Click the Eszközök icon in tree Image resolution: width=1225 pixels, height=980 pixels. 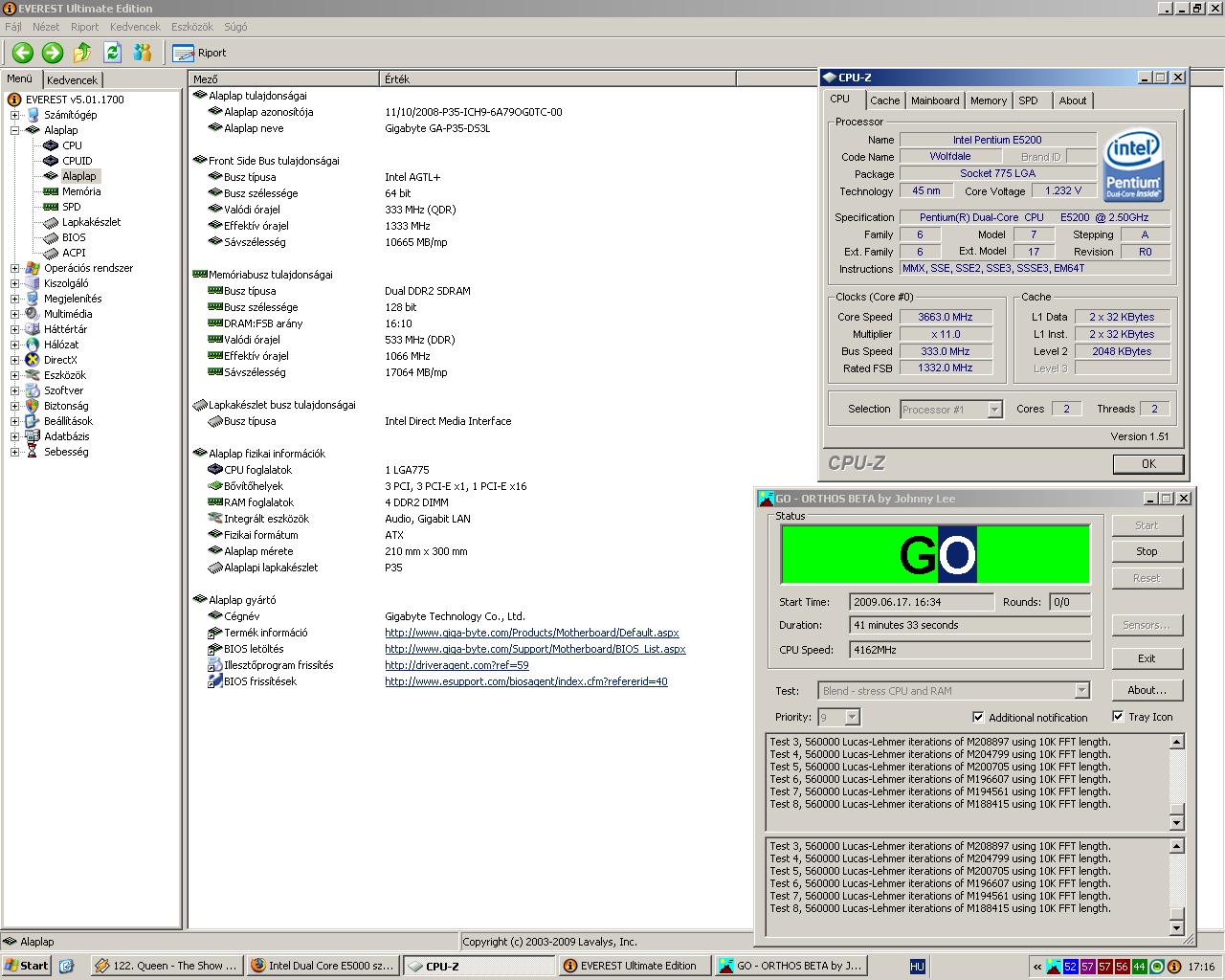point(33,375)
